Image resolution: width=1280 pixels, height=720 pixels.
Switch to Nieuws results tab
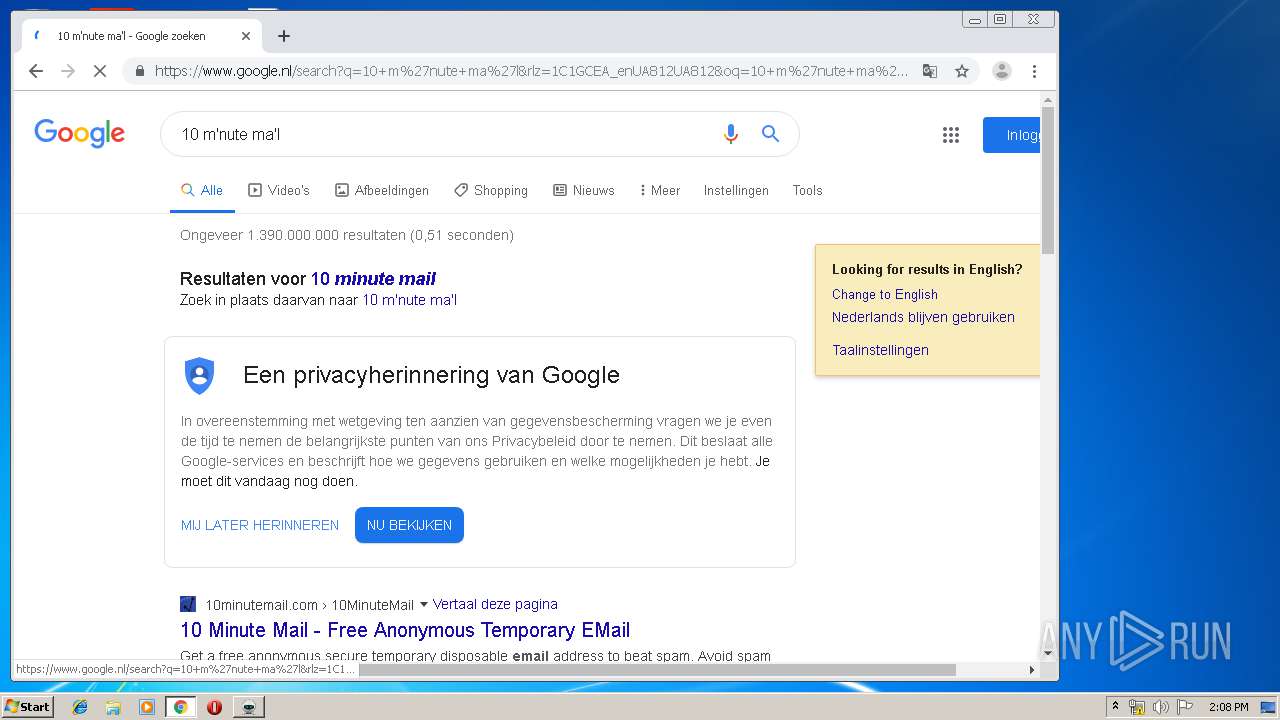[584, 190]
